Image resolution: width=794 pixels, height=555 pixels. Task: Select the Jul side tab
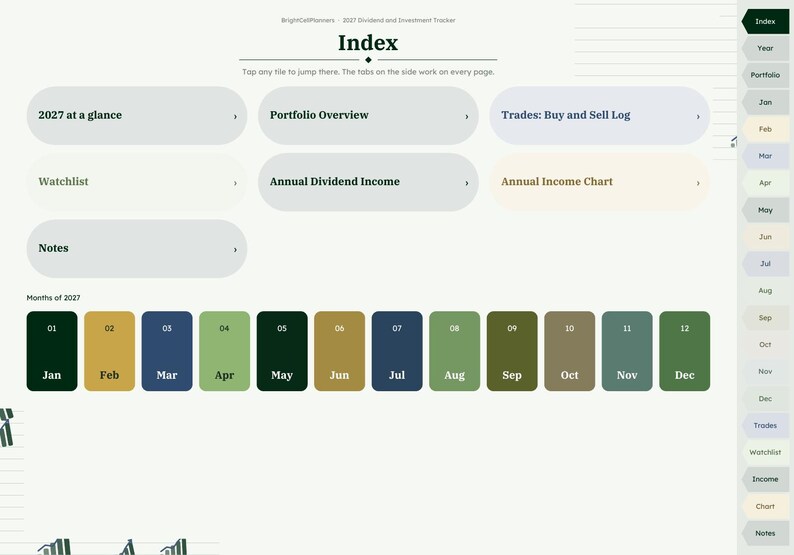(765, 264)
